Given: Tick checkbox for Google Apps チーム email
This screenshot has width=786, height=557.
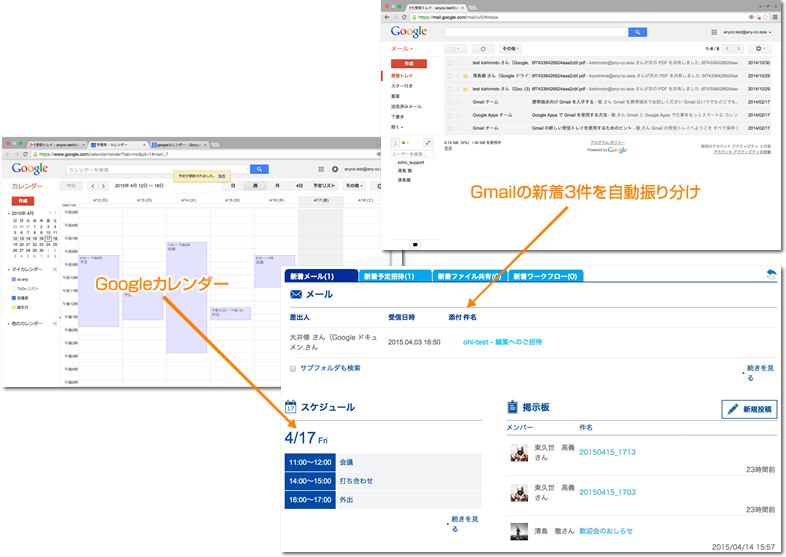Looking at the screenshot, I should coord(450,115).
